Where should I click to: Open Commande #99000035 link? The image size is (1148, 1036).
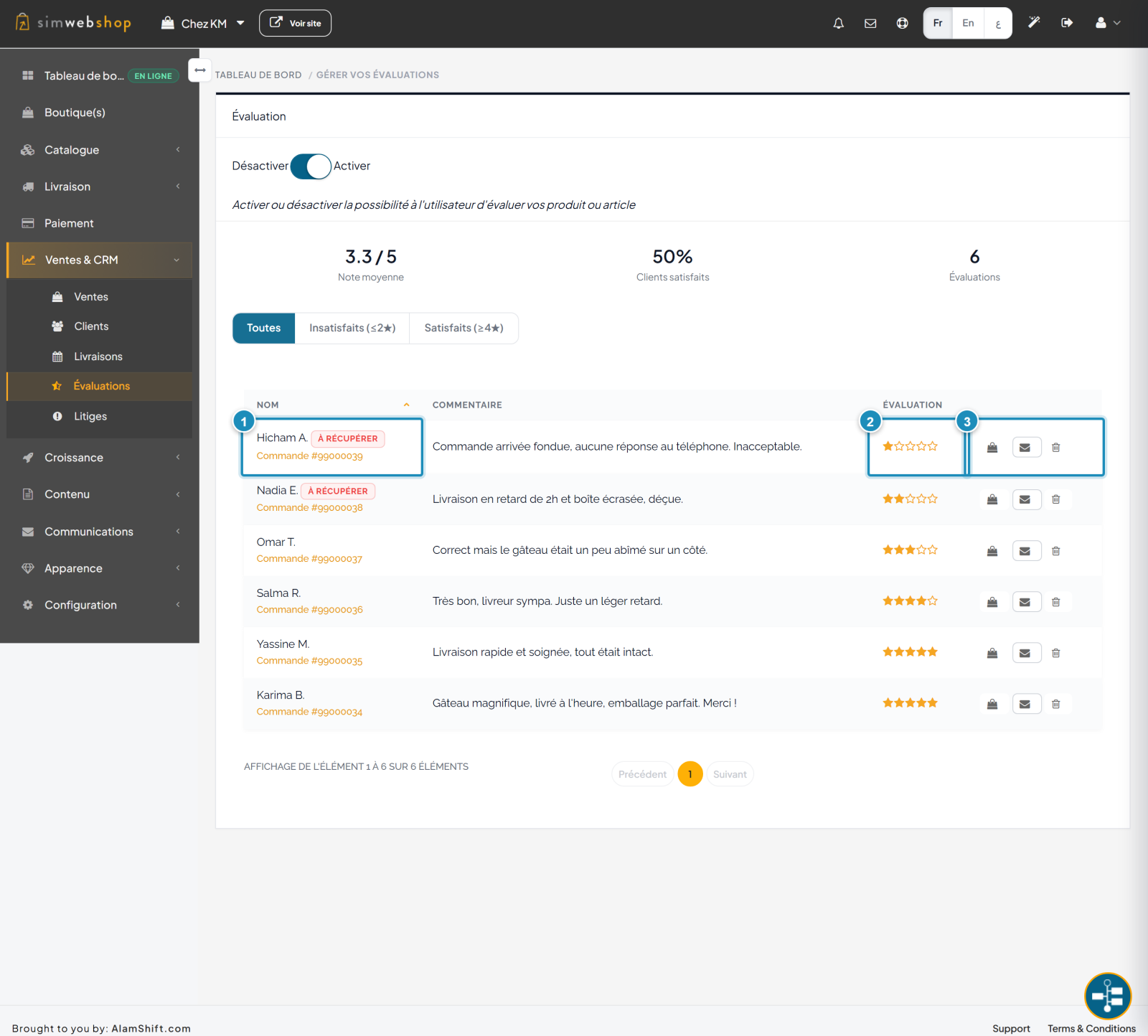[309, 661]
